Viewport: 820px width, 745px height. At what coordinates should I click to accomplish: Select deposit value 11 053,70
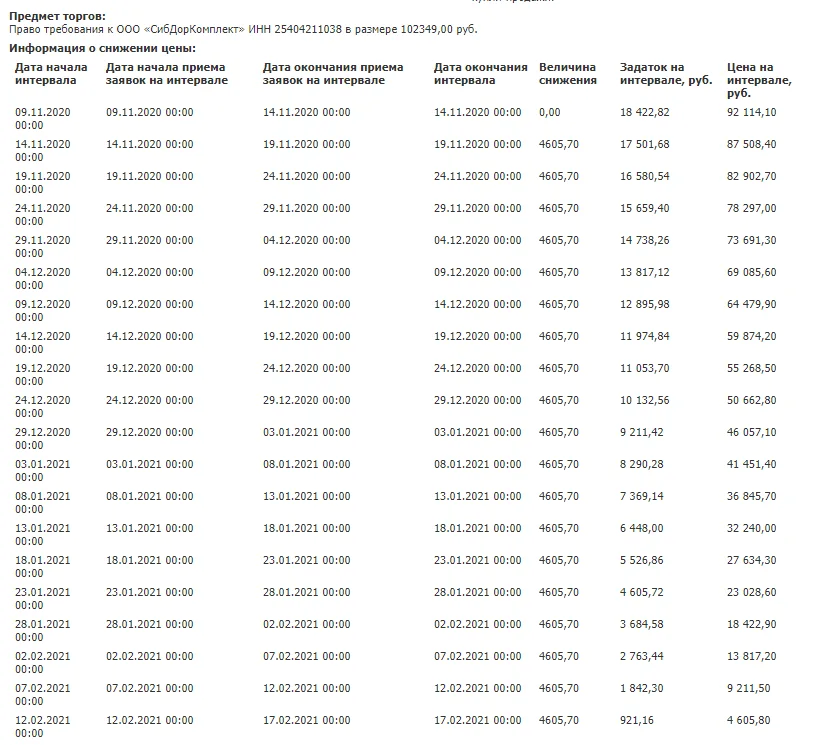(644, 368)
